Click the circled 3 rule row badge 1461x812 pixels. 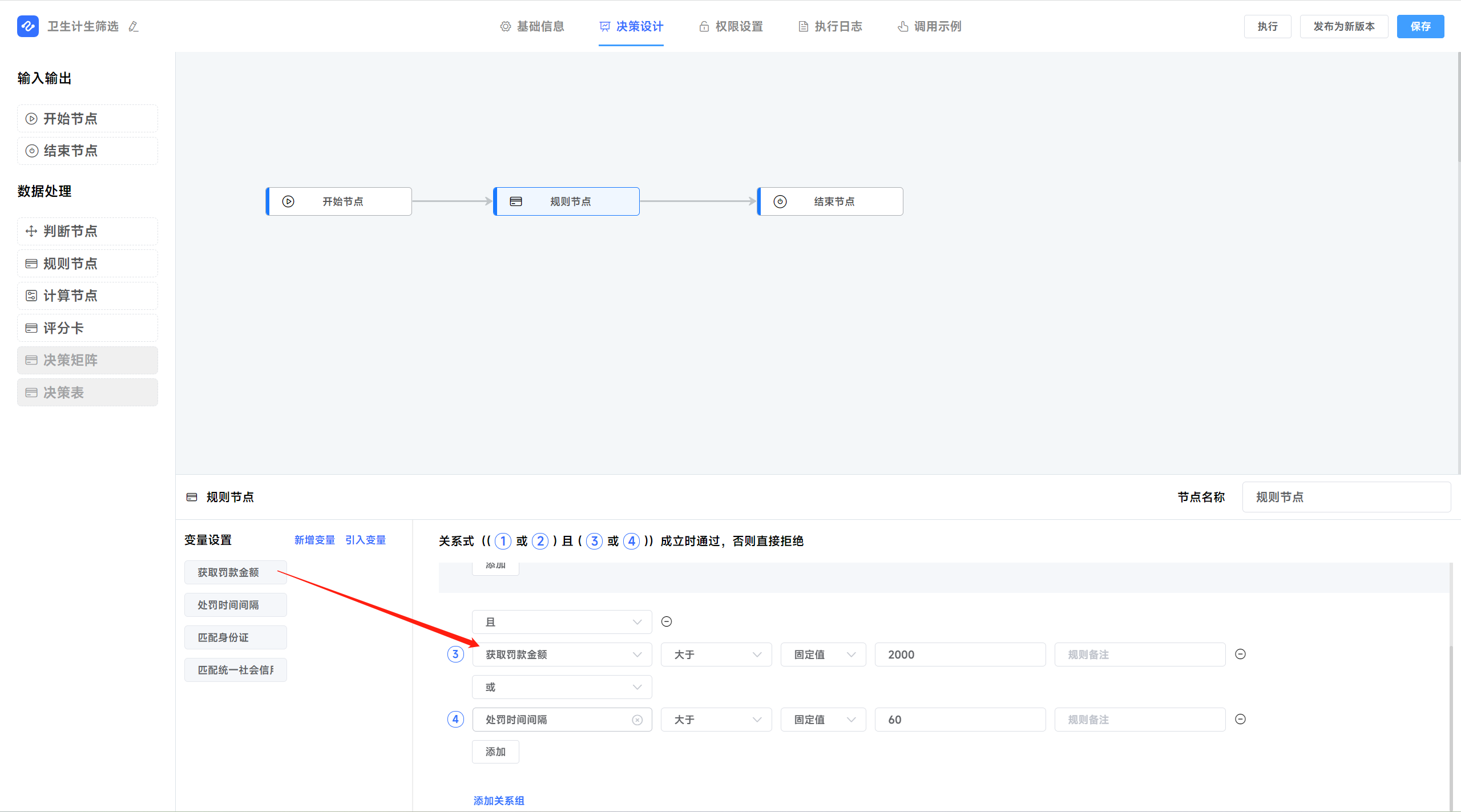(455, 654)
